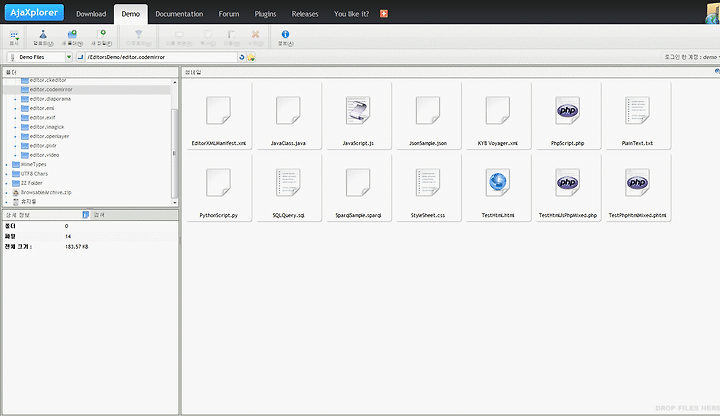Expand the MimeTypes folder node
Screen dimensions: 720x416
[6, 164]
